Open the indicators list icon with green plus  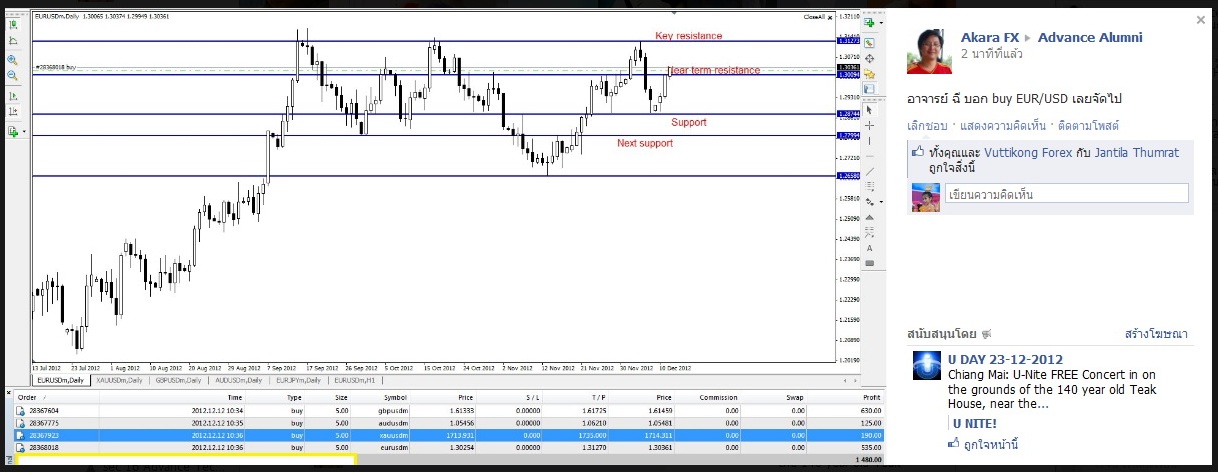click(x=13, y=131)
